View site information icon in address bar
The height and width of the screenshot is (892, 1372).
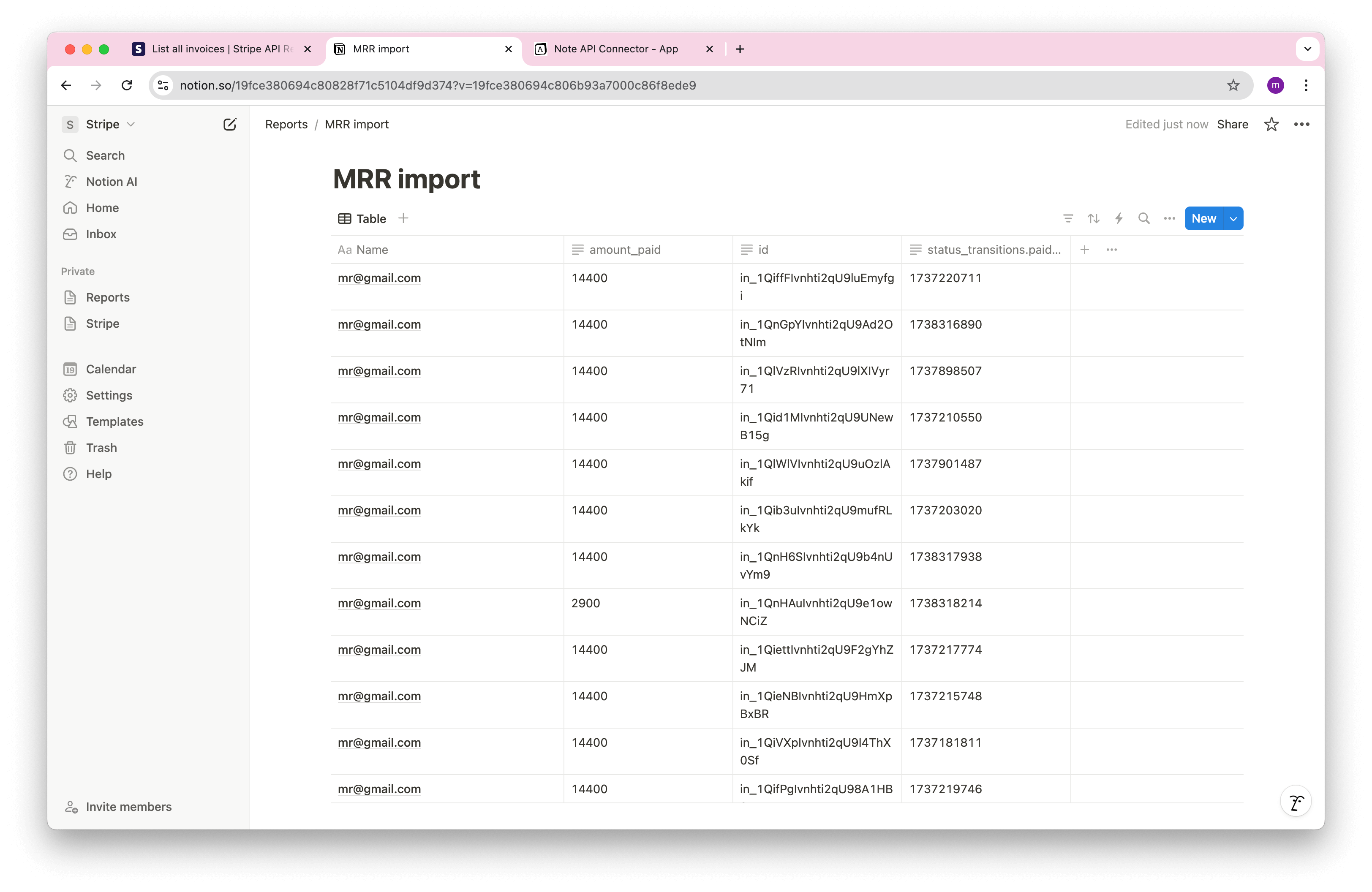pos(163,85)
